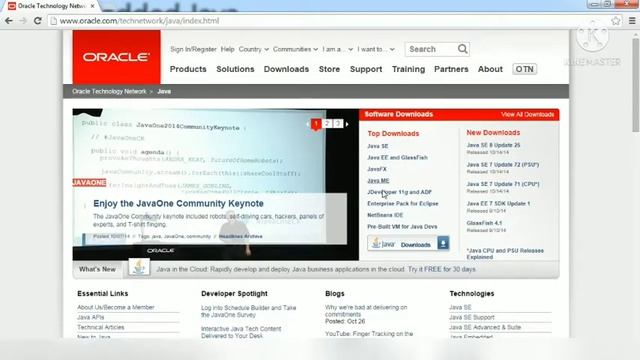Click the Java Downloads button
Screen dimensions: 640x360
(x=408, y=244)
